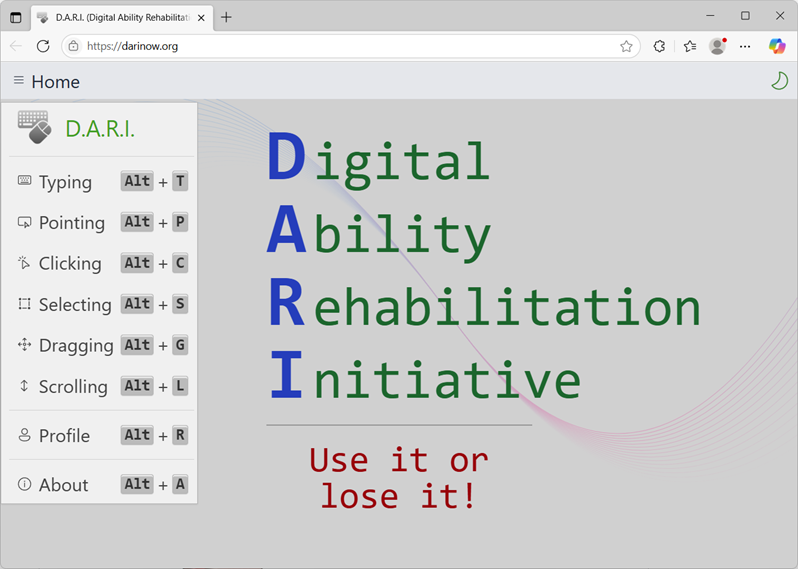798x569 pixels.
Task: Click the Home page heading
Action: tap(55, 81)
